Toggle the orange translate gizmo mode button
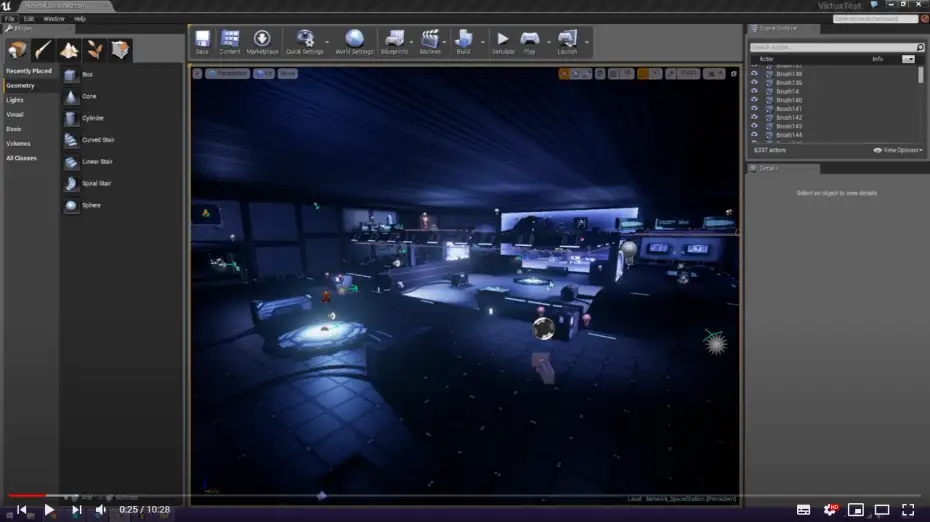 click(x=564, y=74)
